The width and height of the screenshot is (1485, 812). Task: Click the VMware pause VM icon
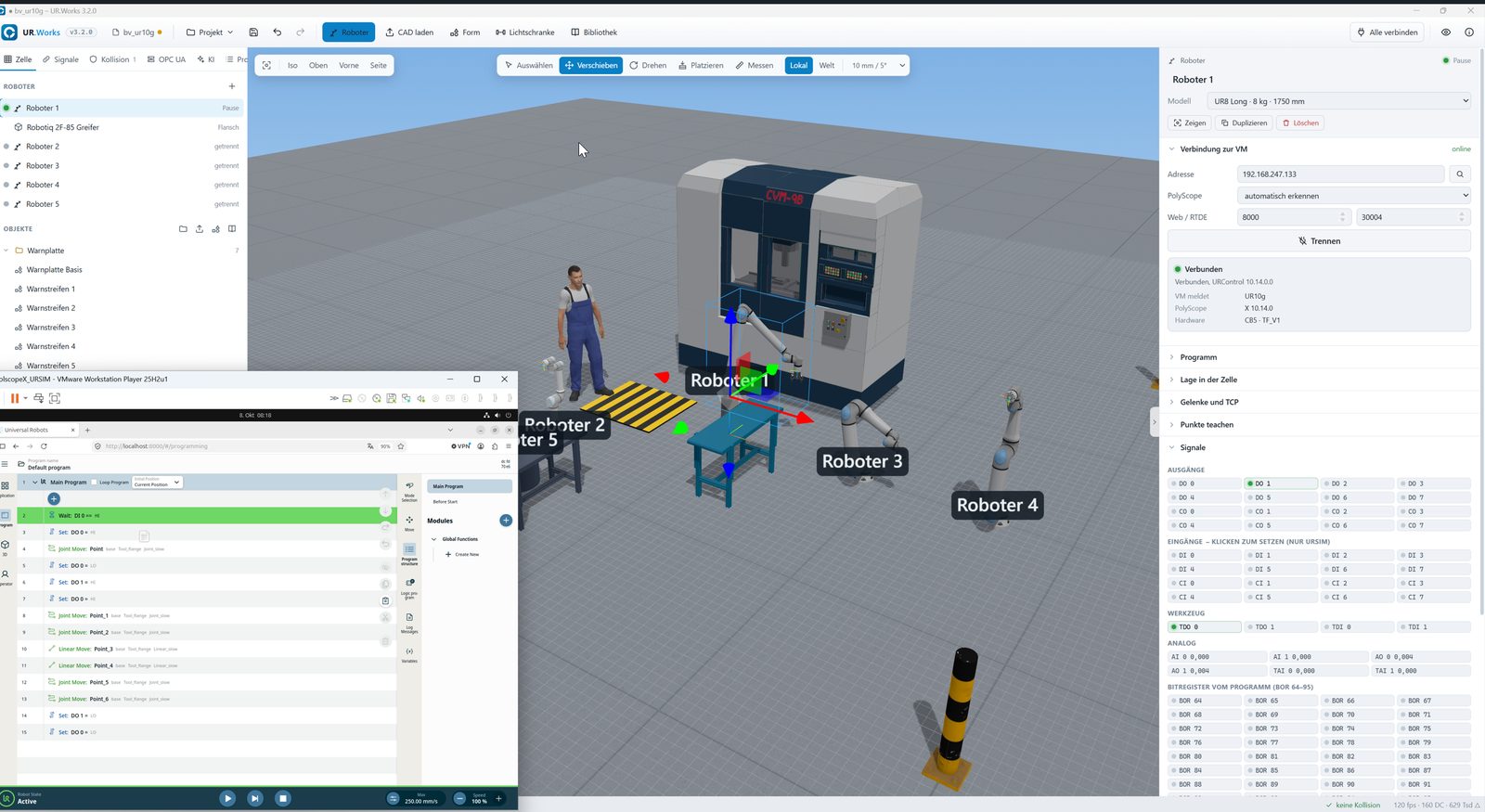click(14, 398)
